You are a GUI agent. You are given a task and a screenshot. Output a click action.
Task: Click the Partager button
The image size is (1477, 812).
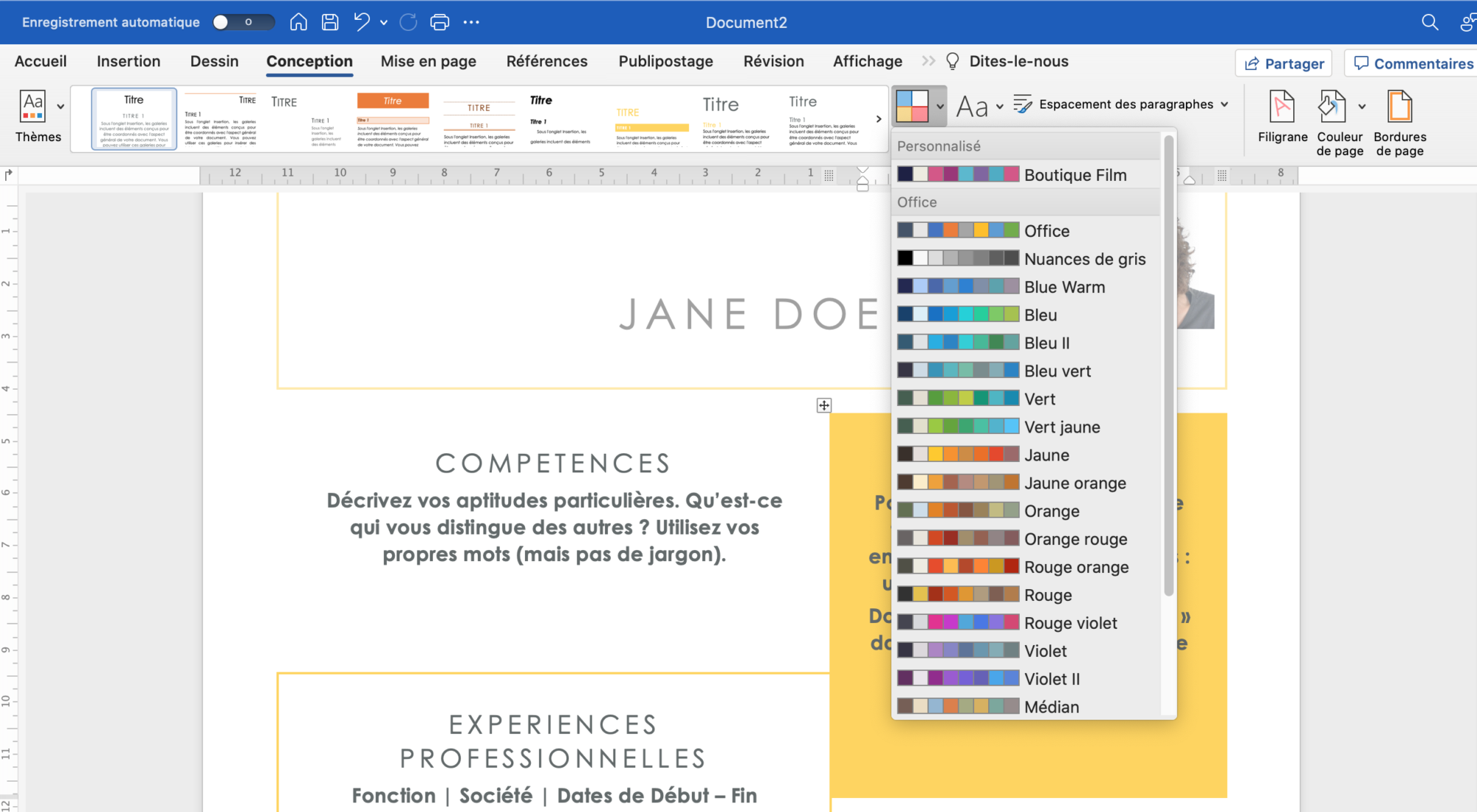[1284, 63]
